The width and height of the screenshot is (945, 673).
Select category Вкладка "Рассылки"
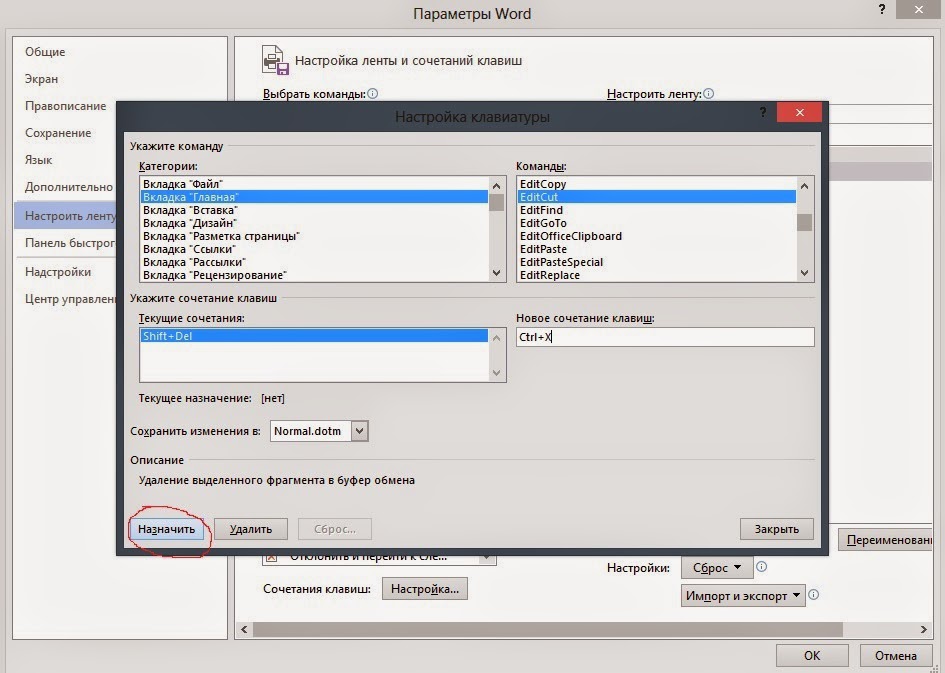tap(314, 262)
